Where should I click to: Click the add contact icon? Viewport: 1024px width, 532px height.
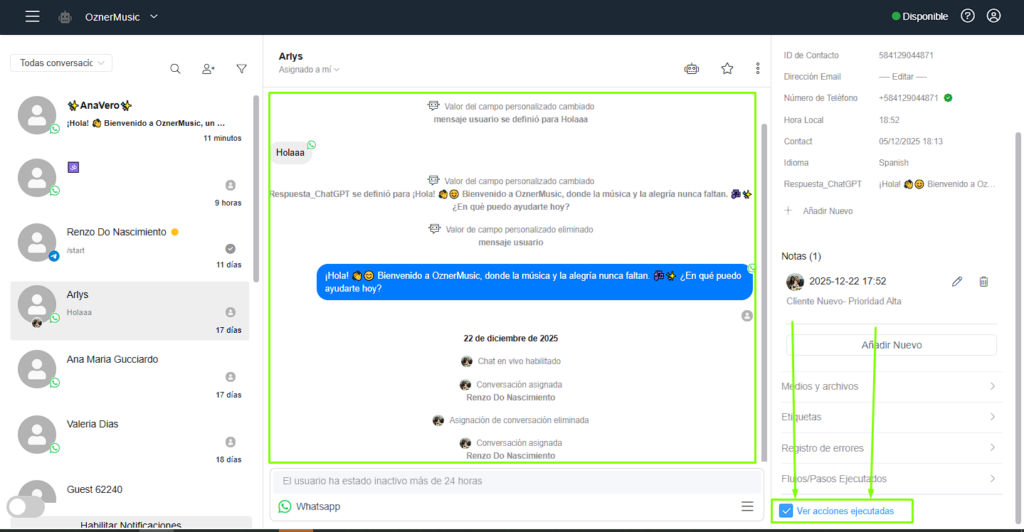click(x=208, y=69)
